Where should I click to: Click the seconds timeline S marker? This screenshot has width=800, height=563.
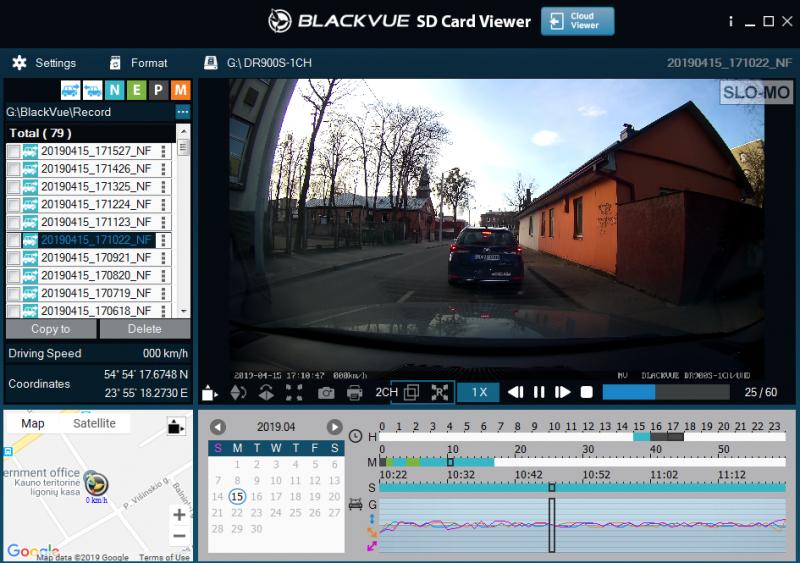(x=552, y=488)
